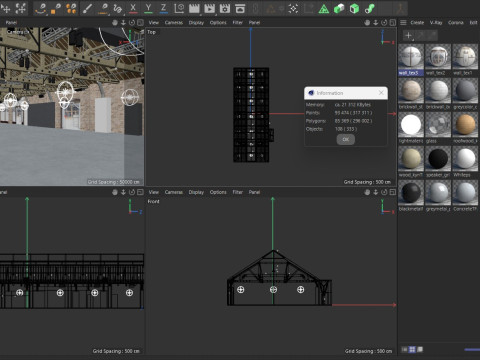Select the black speaker grill material
This screenshot has height=360, width=480.
point(438,161)
